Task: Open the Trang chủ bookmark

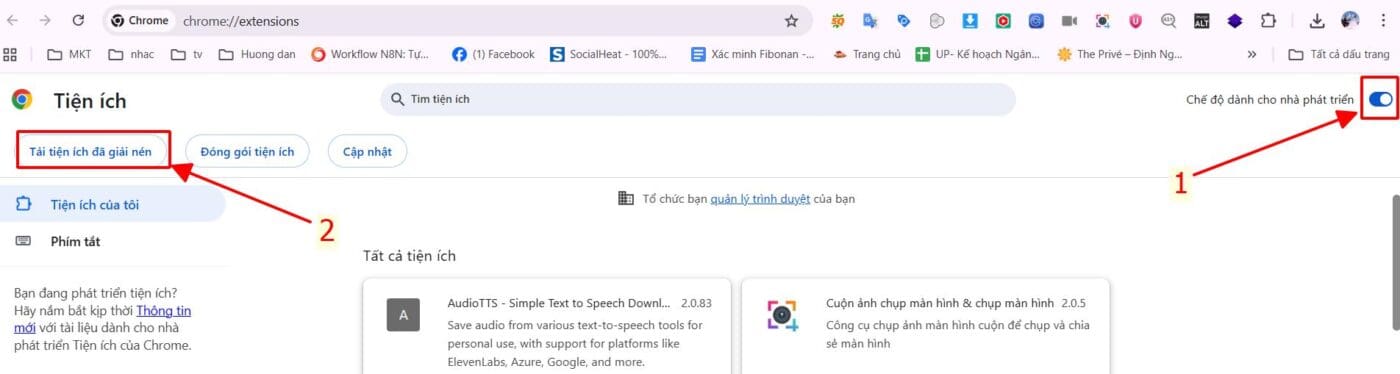Action: click(867, 54)
